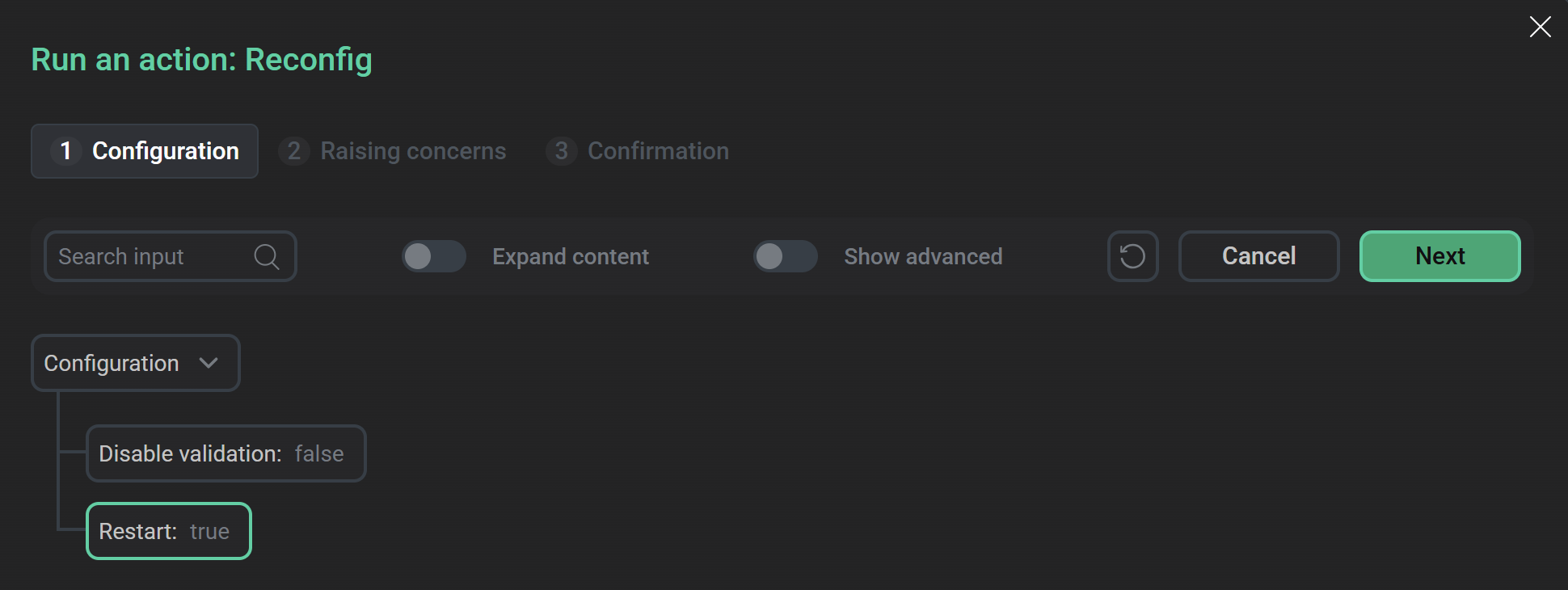This screenshot has height=590, width=1568.
Task: Enable the Show advanced toggle
Action: pyautogui.click(x=785, y=256)
